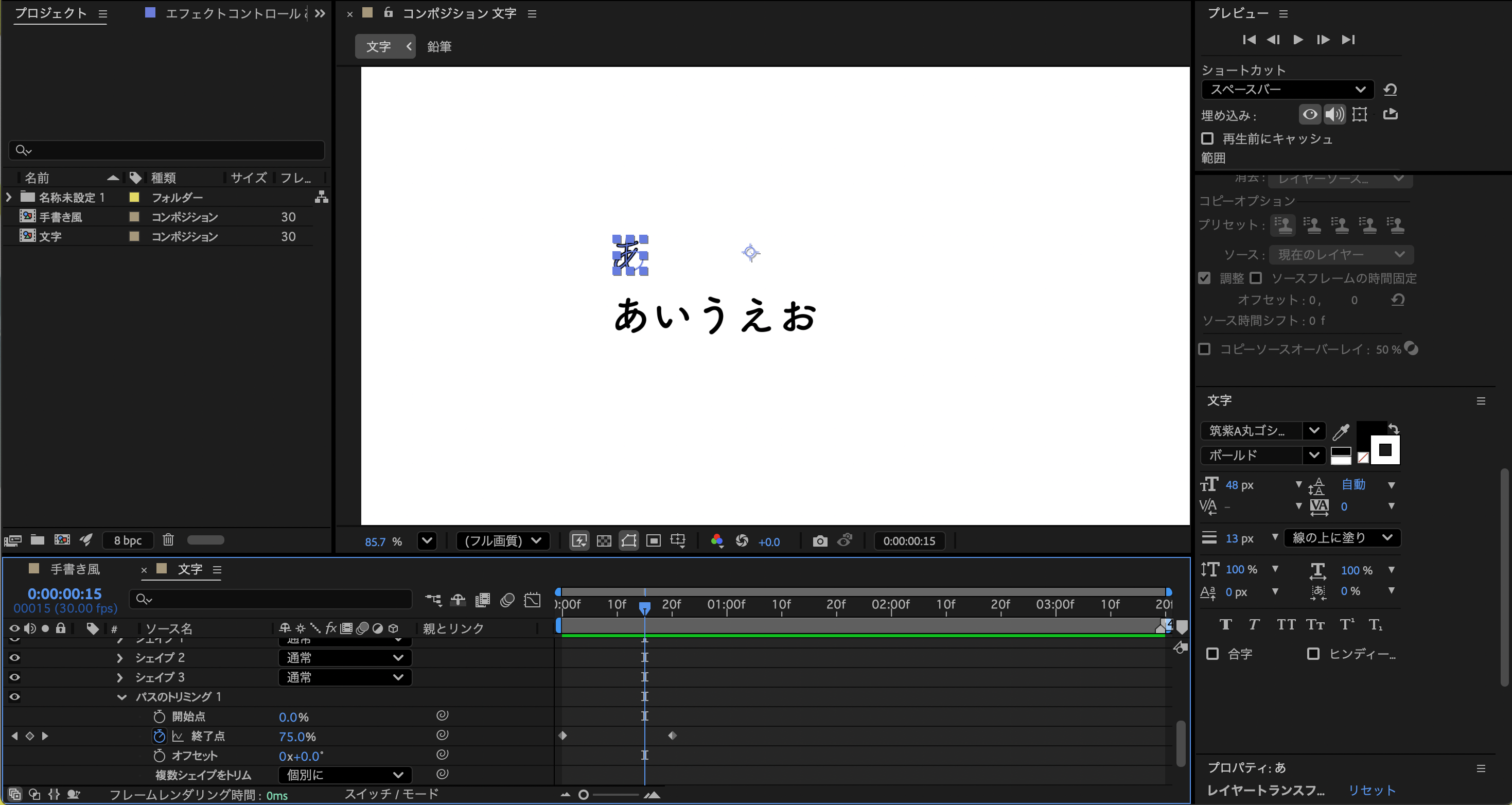Create new folder icon in Project panel

tap(38, 539)
